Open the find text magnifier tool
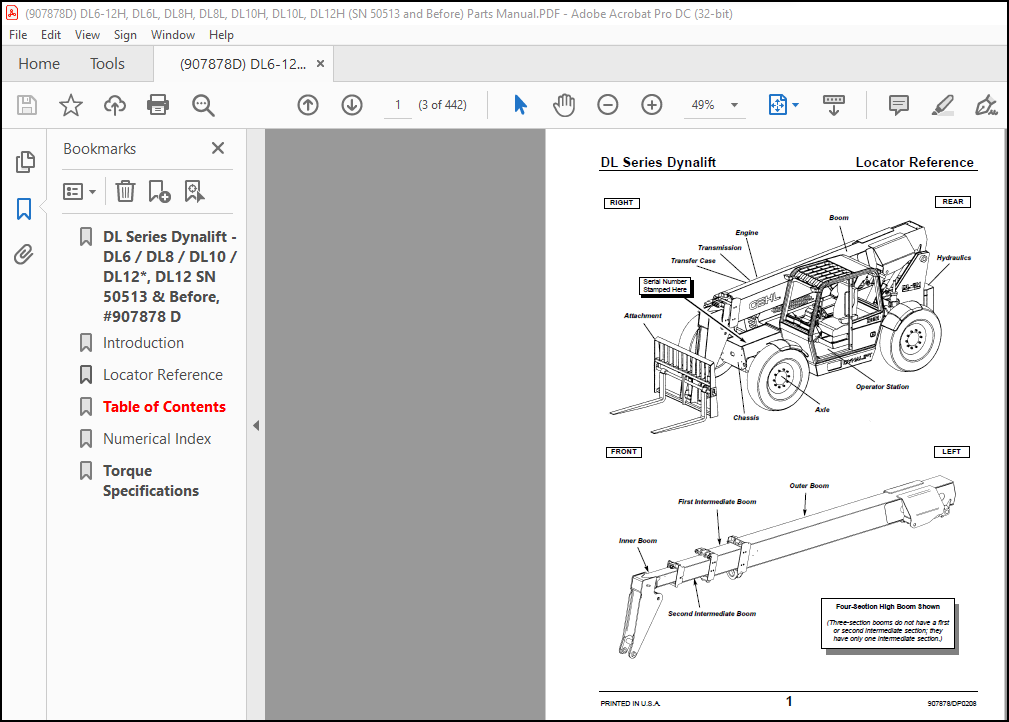This screenshot has width=1009, height=722. point(203,105)
